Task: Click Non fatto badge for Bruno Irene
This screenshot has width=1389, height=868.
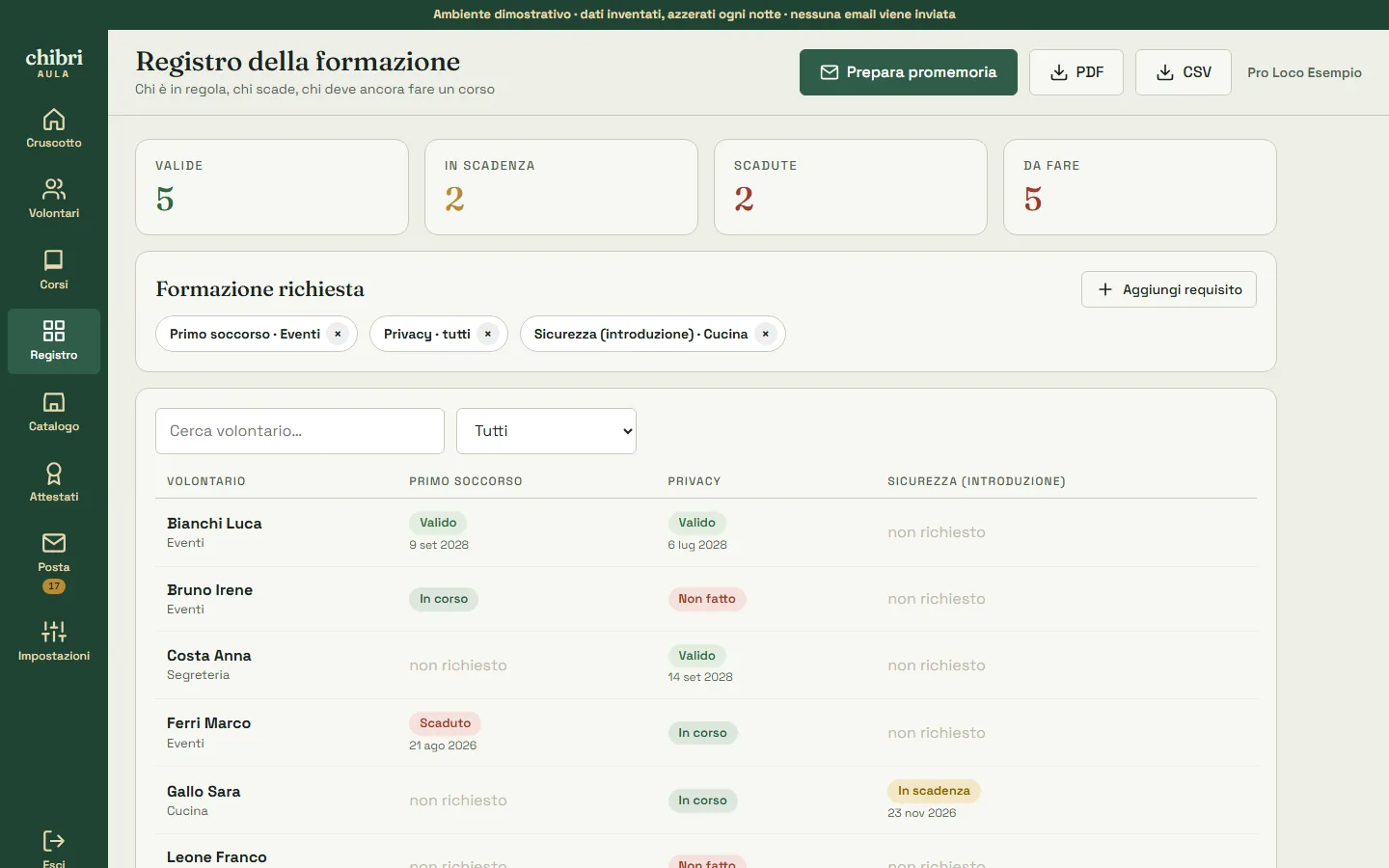Action: click(707, 599)
